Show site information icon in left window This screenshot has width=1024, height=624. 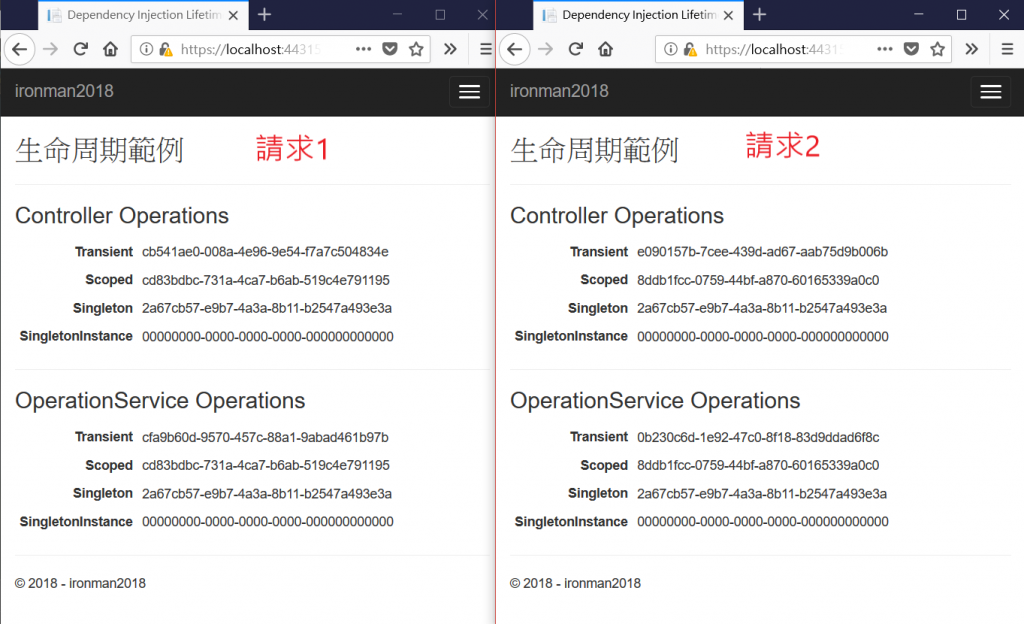pos(146,49)
